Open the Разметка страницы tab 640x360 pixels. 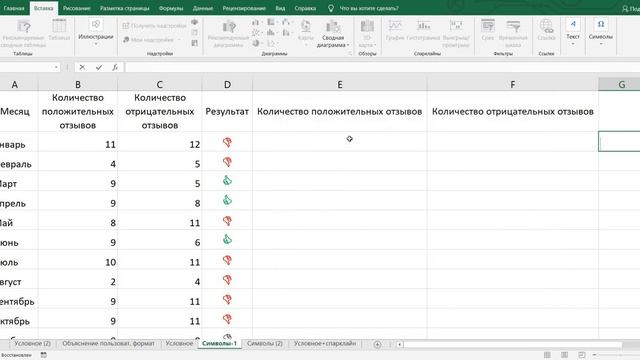tap(124, 8)
